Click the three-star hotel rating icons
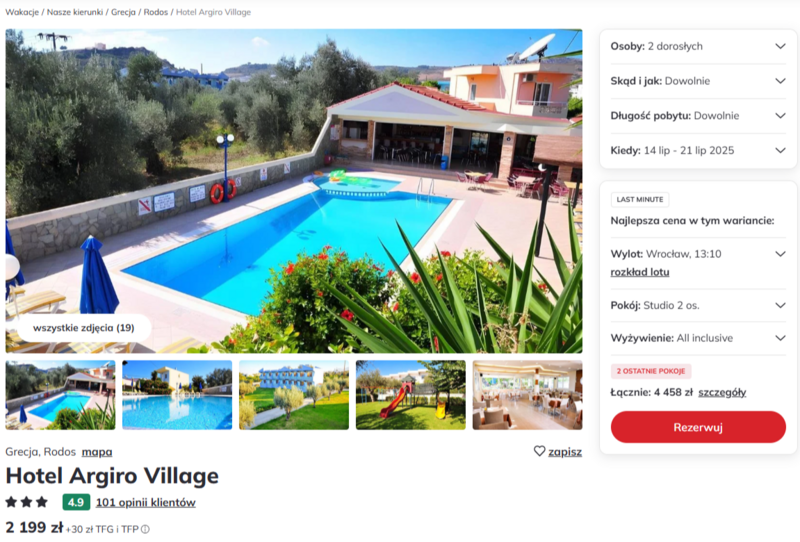 [x=27, y=502]
